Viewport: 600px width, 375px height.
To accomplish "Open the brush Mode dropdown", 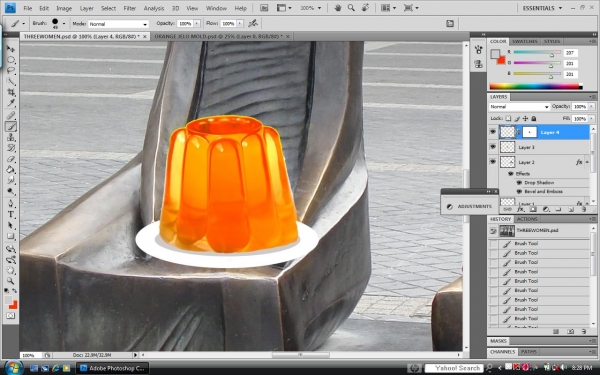I will tap(118, 24).
